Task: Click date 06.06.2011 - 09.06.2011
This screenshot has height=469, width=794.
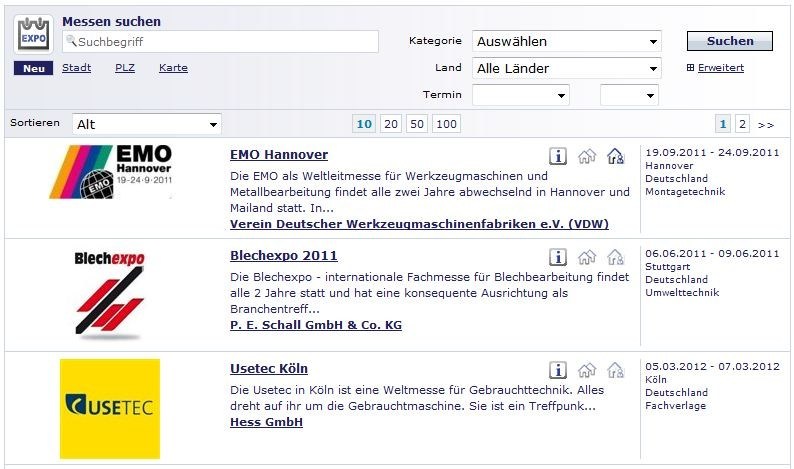Action: [712, 253]
